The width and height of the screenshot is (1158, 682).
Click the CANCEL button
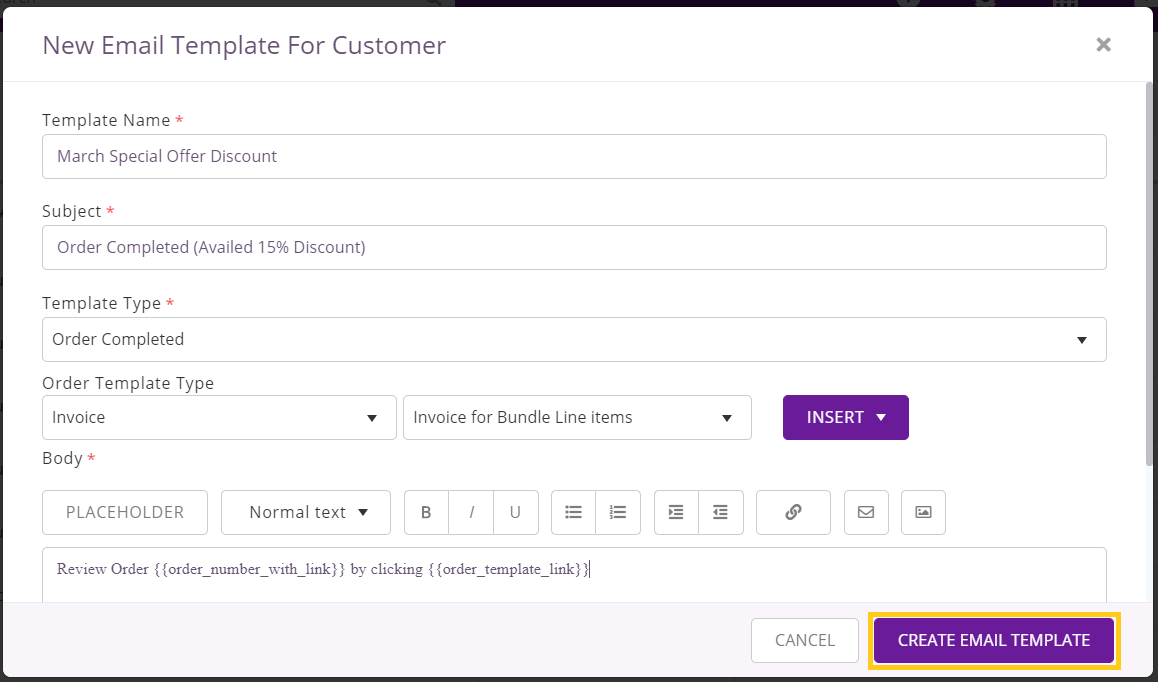coord(804,640)
